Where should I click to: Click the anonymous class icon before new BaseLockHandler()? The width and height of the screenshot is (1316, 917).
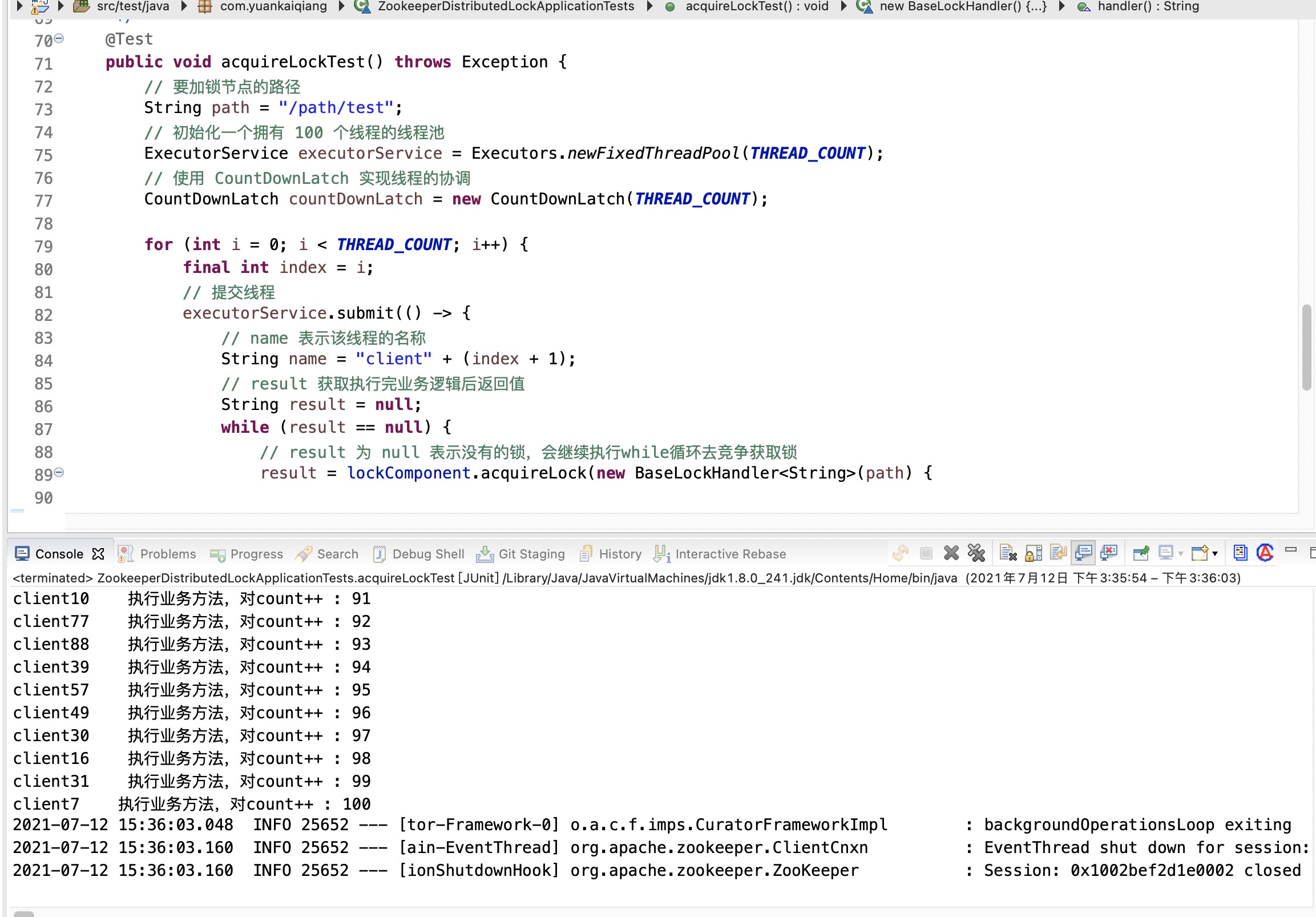[x=864, y=6]
